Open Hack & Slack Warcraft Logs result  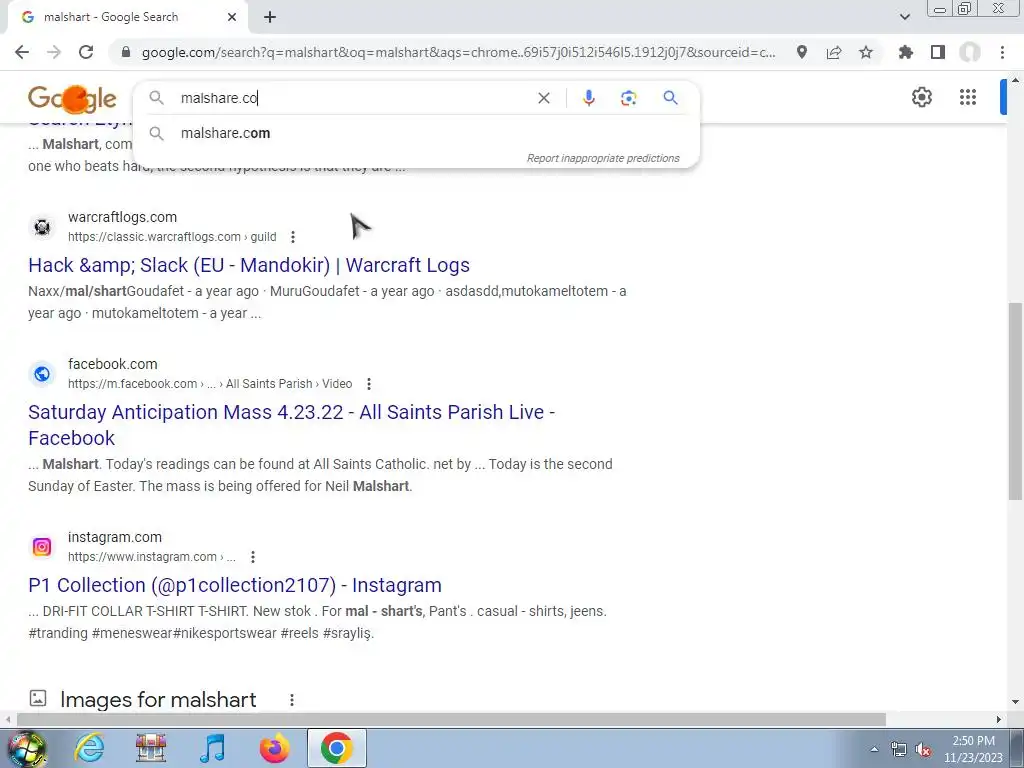[x=249, y=265]
